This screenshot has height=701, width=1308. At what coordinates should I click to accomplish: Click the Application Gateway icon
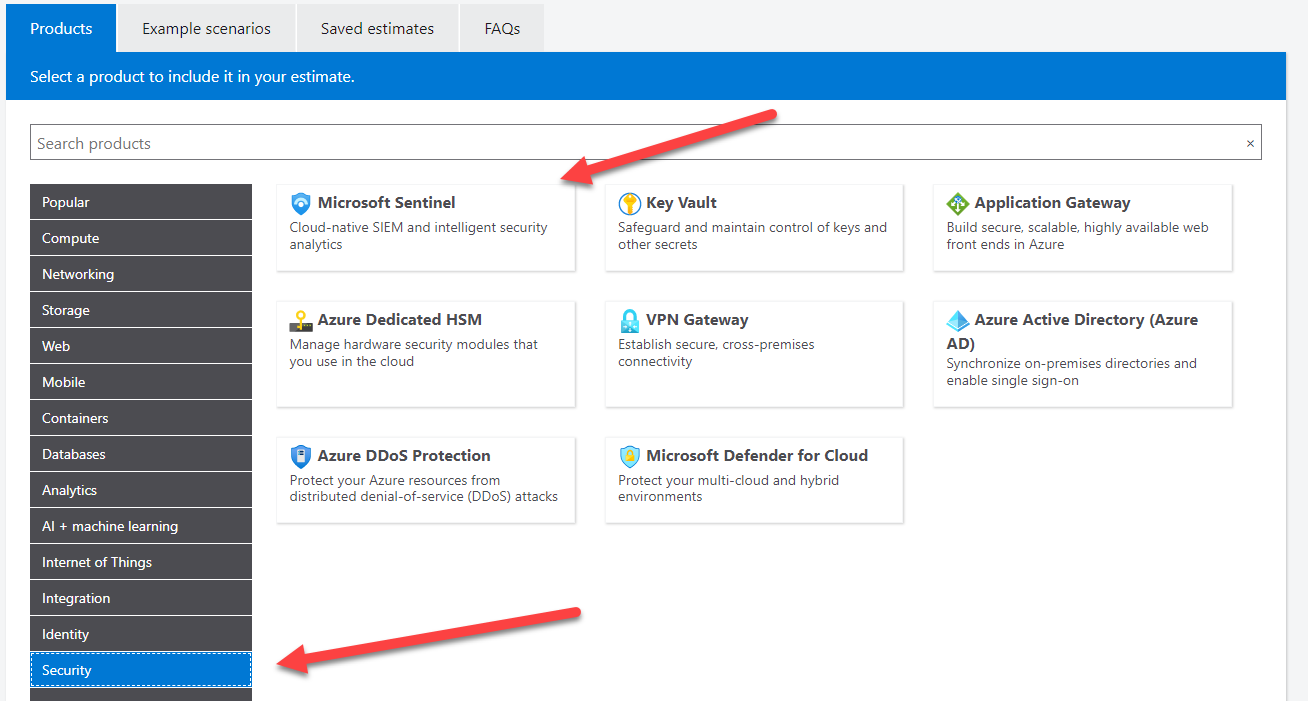tap(958, 202)
